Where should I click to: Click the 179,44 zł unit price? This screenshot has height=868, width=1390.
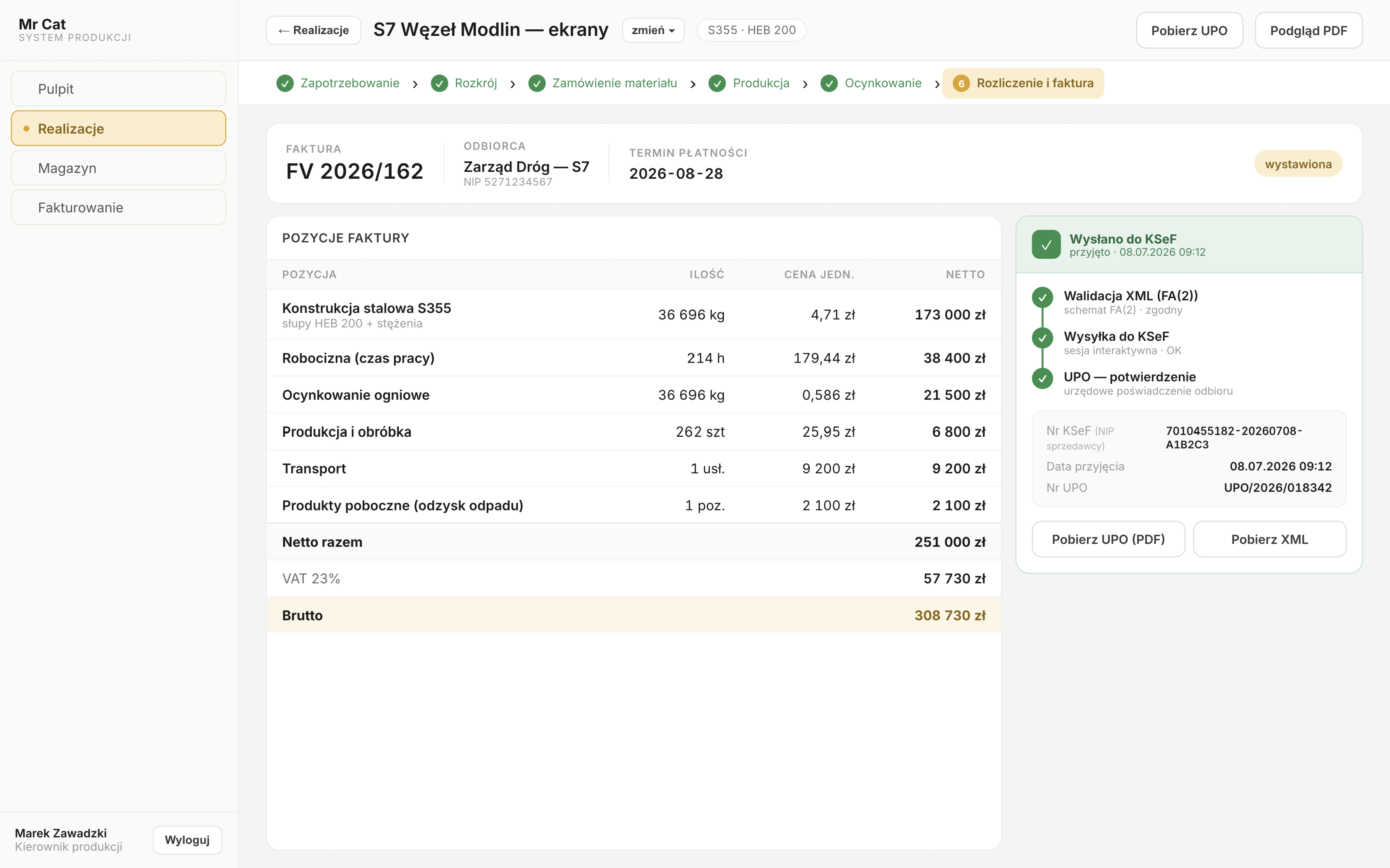pos(824,358)
